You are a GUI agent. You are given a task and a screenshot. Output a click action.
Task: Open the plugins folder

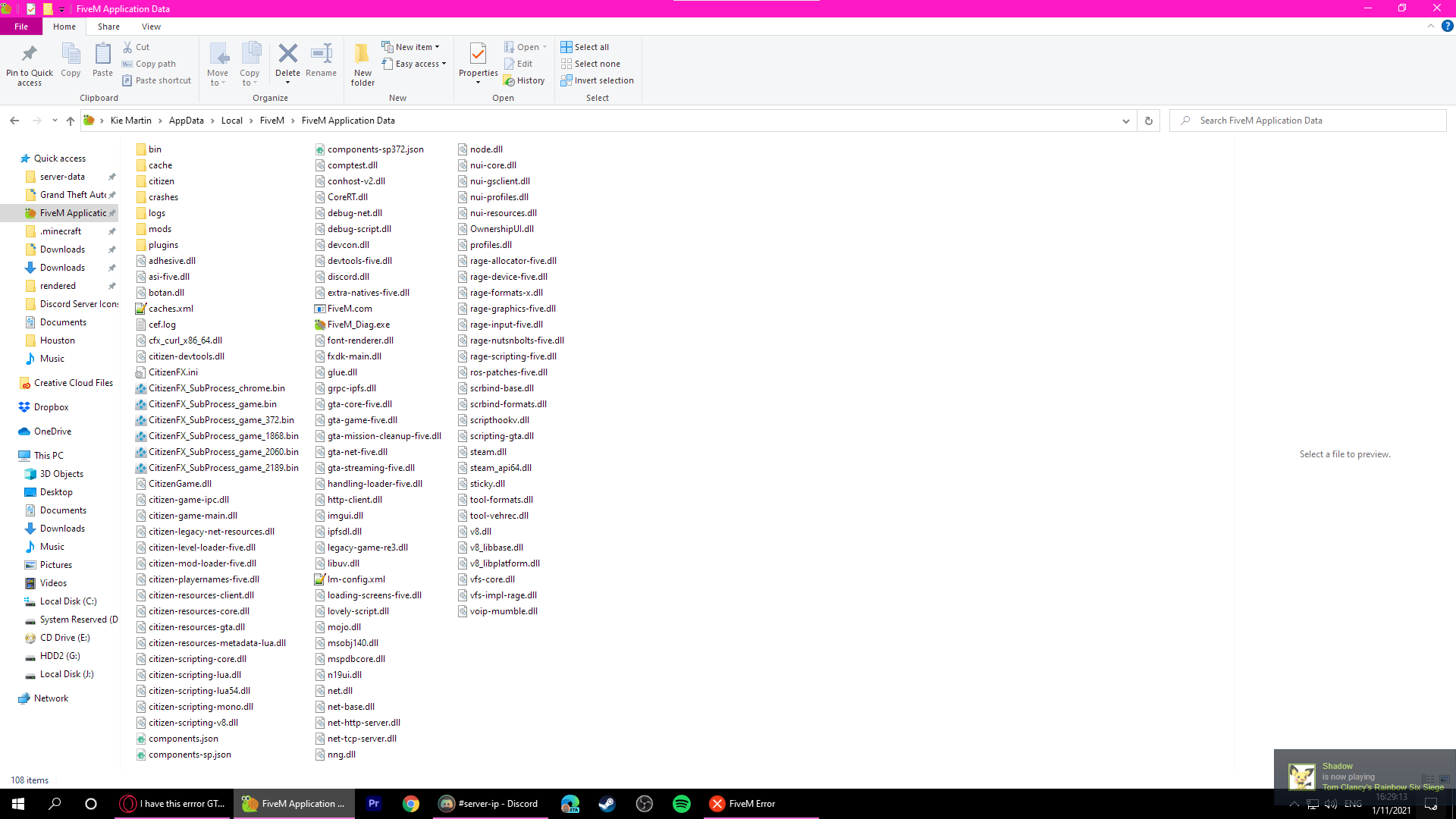(163, 245)
